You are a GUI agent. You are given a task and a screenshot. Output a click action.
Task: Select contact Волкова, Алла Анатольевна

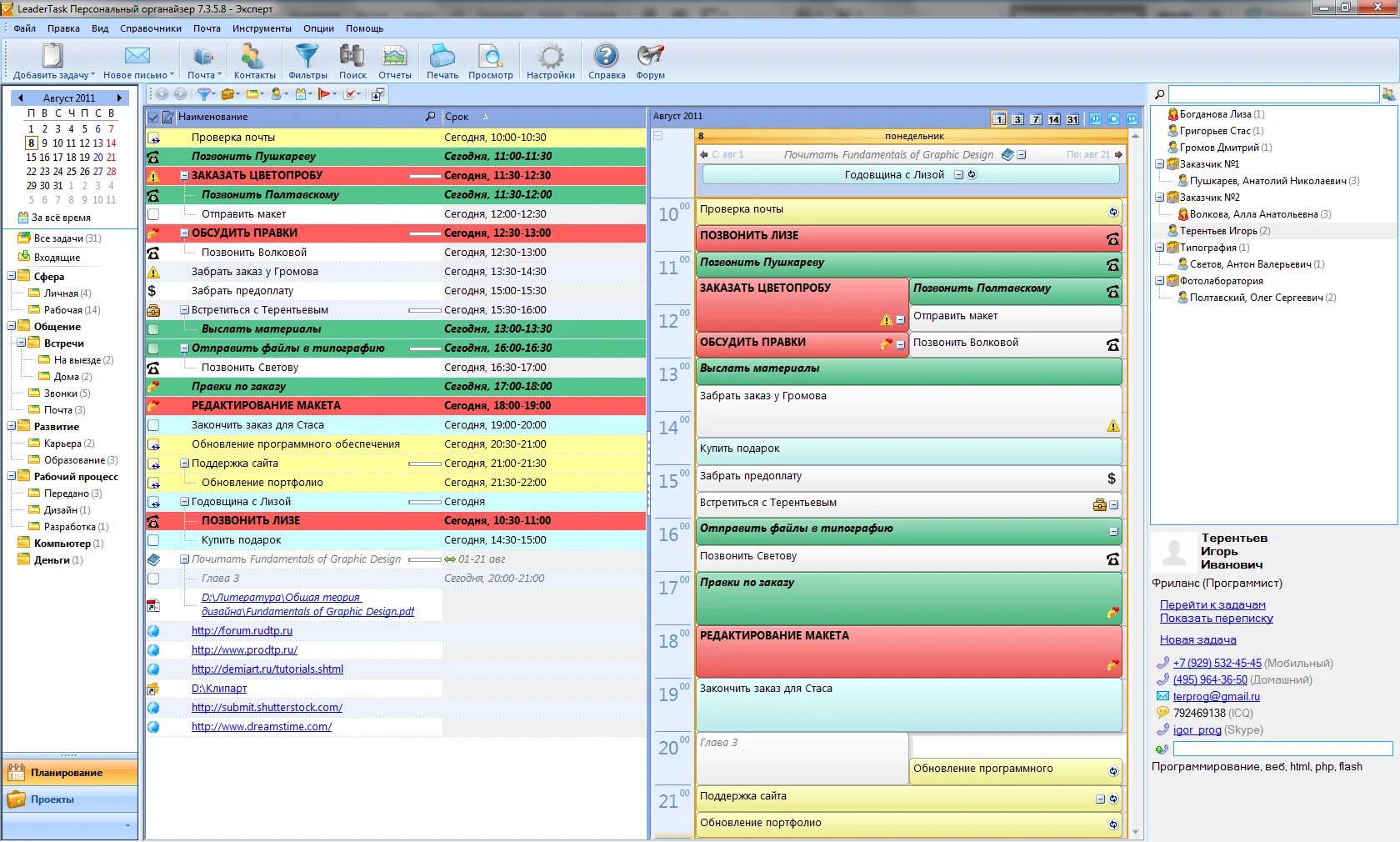coord(1253,214)
